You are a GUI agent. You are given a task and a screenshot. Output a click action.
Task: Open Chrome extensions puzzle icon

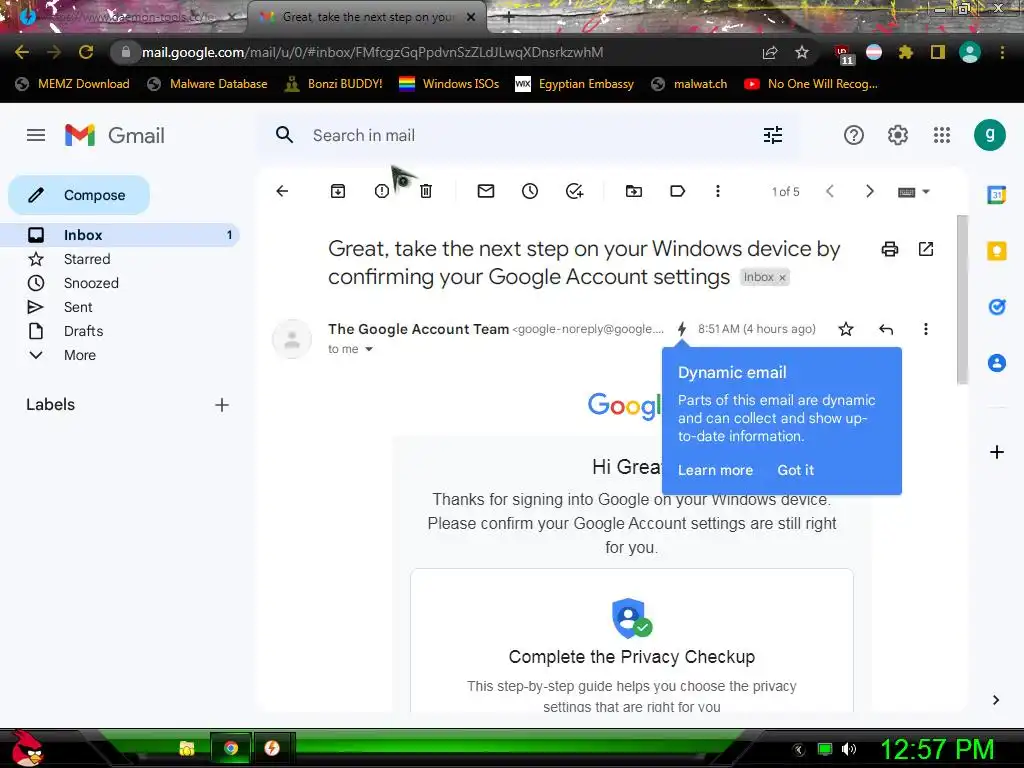(x=905, y=52)
